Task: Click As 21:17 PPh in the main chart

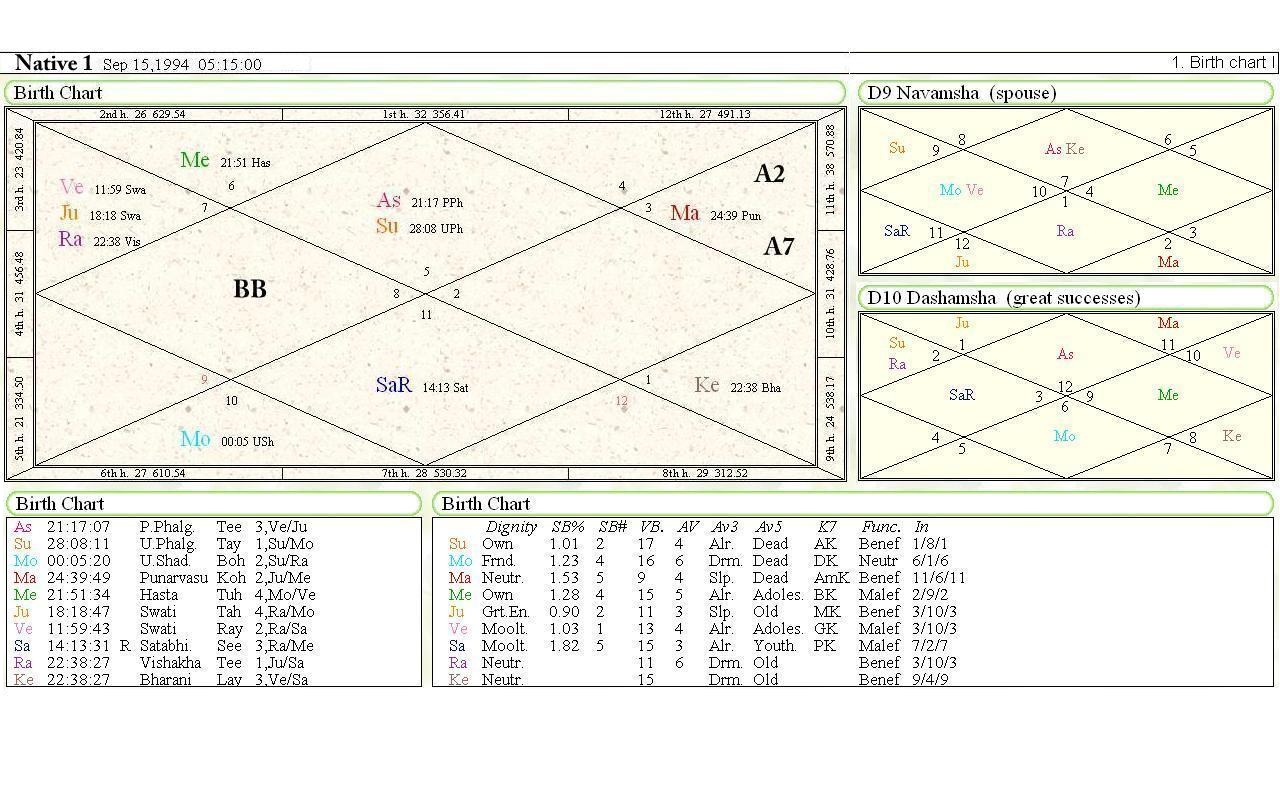Action: pos(419,202)
